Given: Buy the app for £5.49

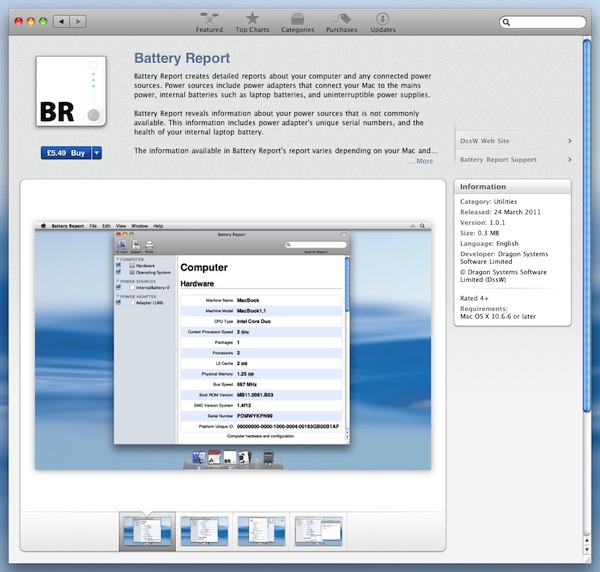Looking at the screenshot, I should (65, 153).
